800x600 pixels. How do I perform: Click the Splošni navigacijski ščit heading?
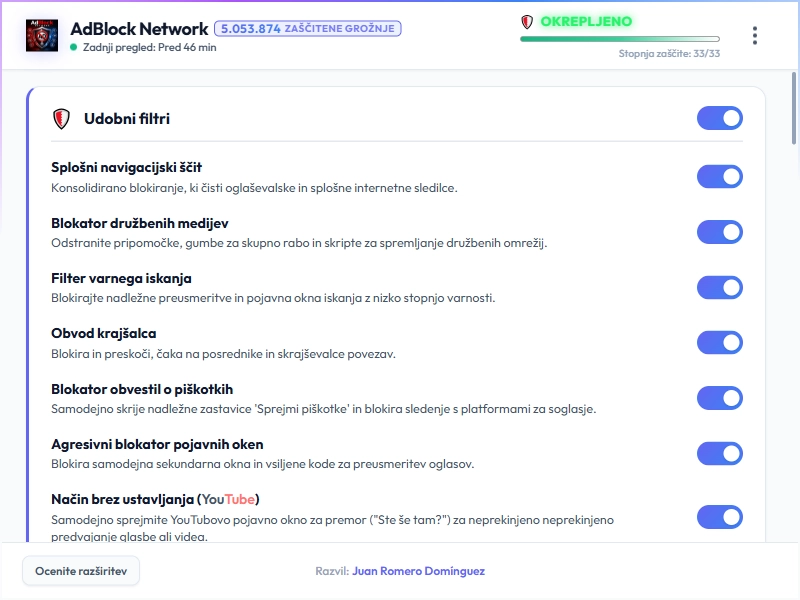point(127,167)
